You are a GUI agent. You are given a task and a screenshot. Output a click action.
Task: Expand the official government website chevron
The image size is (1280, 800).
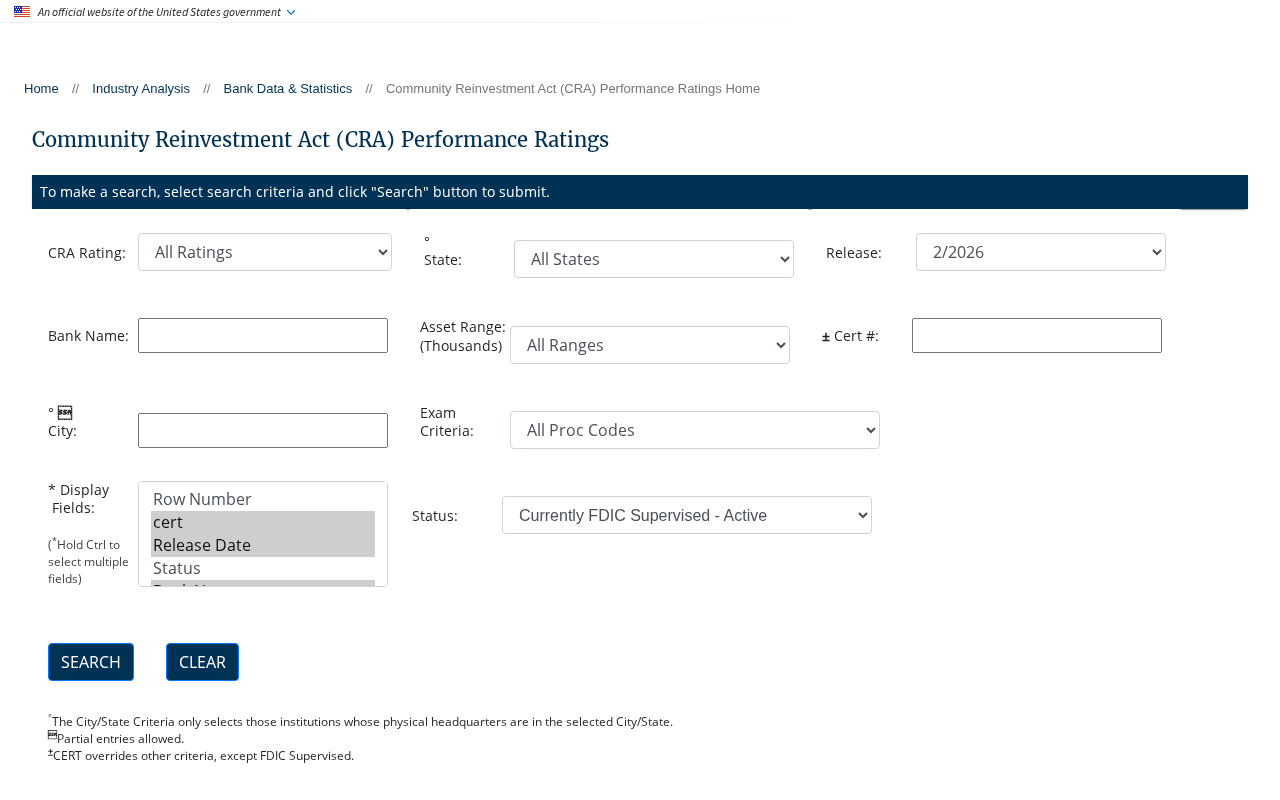point(291,12)
